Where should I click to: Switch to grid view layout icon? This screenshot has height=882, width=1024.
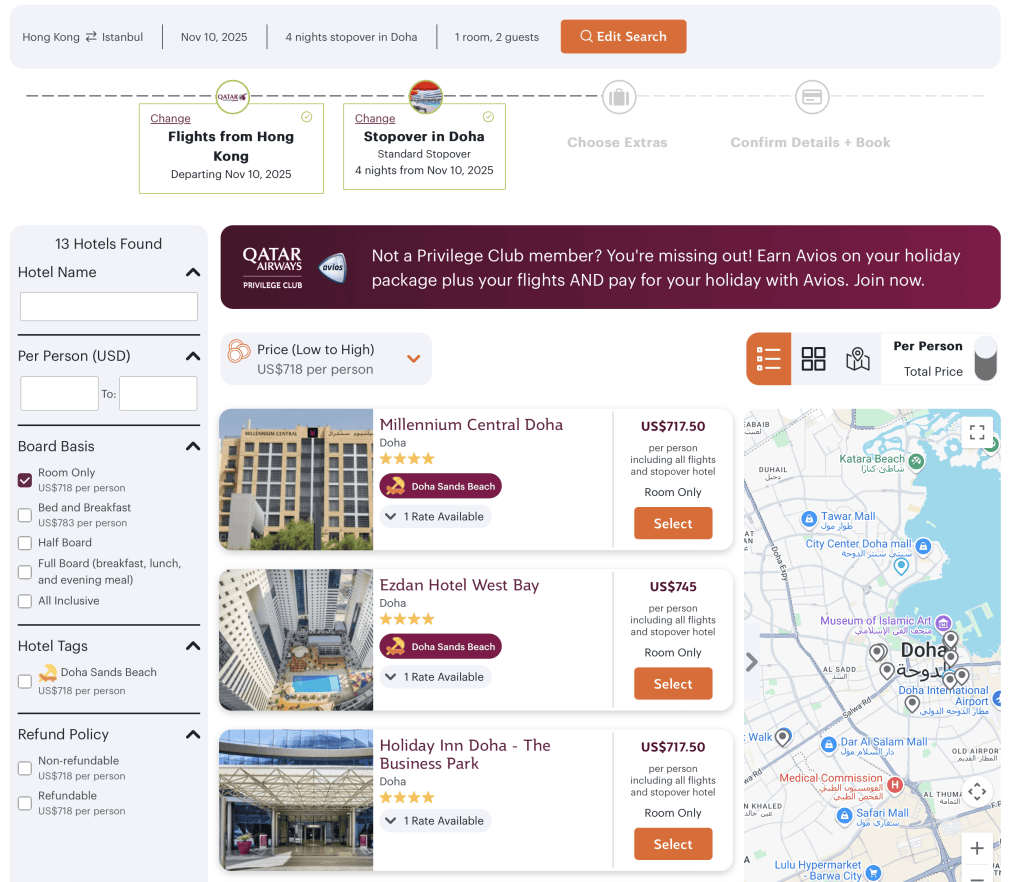click(814, 359)
